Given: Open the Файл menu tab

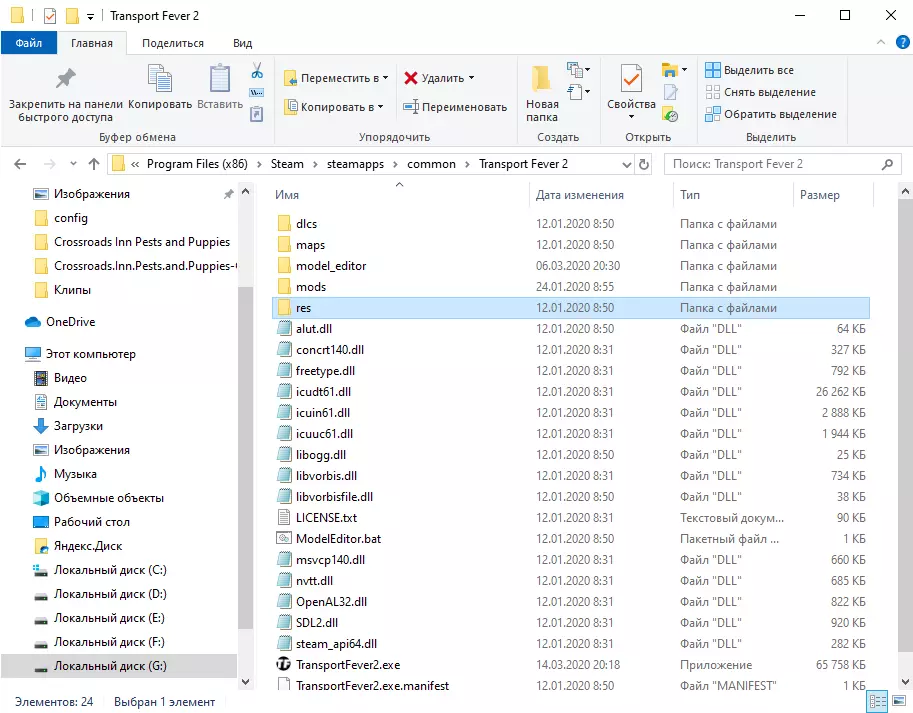Looking at the screenshot, I should coord(29,43).
